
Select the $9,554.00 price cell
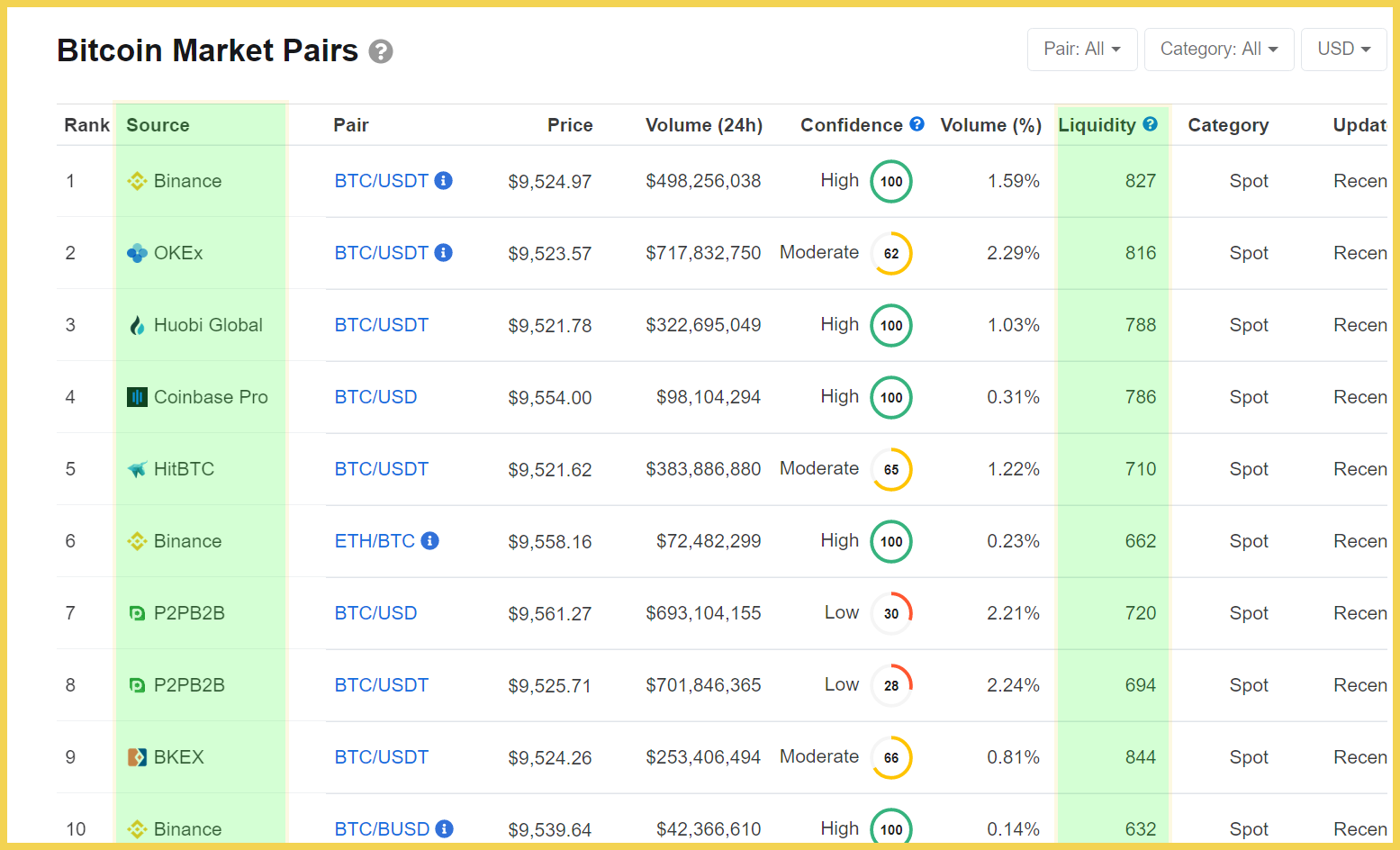point(549,397)
